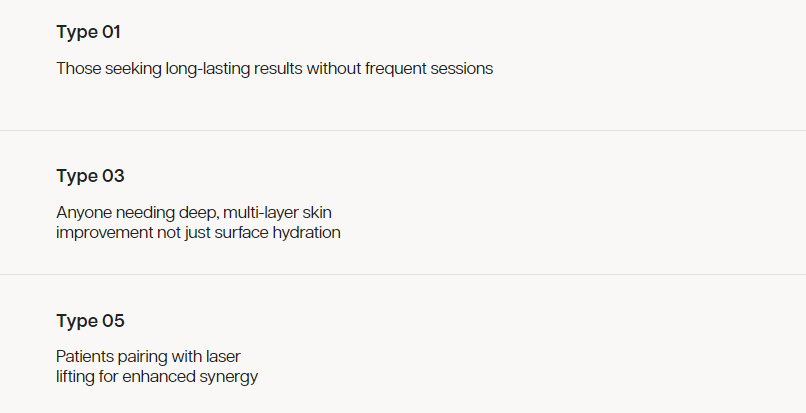Click the word "laser" in Type 05
Viewport: 806px width, 413px height.
click(x=221, y=357)
